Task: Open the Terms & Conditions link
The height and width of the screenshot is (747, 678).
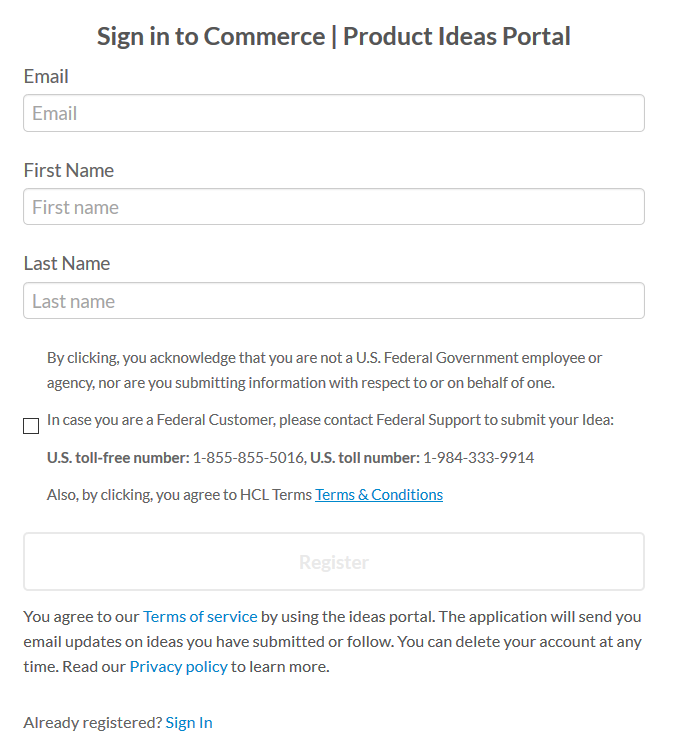Action: [379, 494]
